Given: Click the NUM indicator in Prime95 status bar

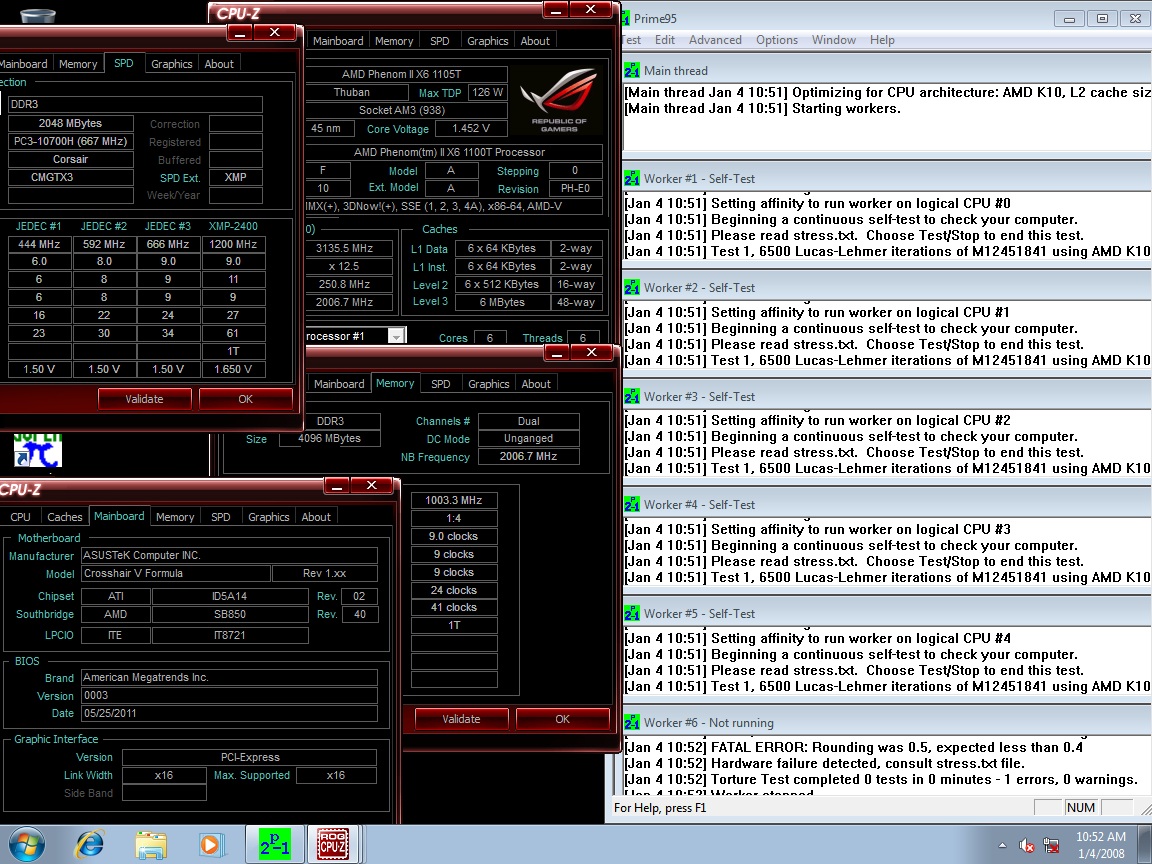Looking at the screenshot, I should [x=1080, y=807].
